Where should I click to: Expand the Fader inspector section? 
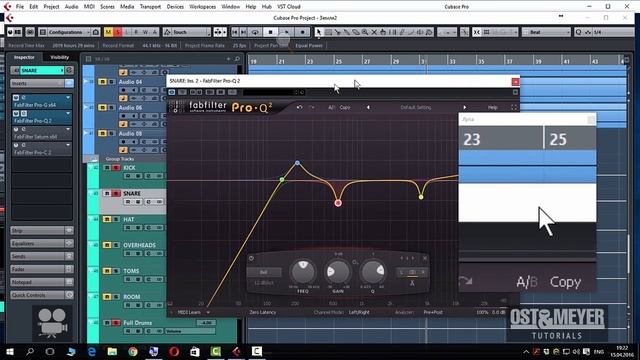click(x=42, y=269)
